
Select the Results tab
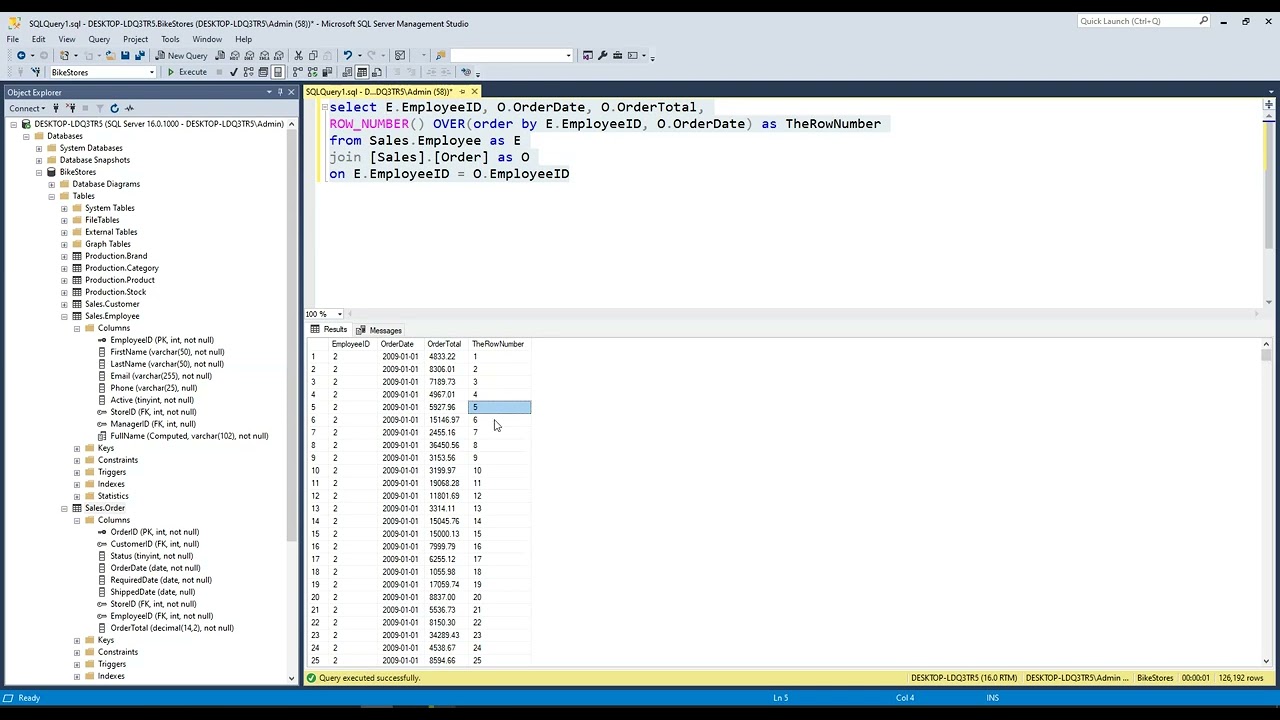click(329, 330)
